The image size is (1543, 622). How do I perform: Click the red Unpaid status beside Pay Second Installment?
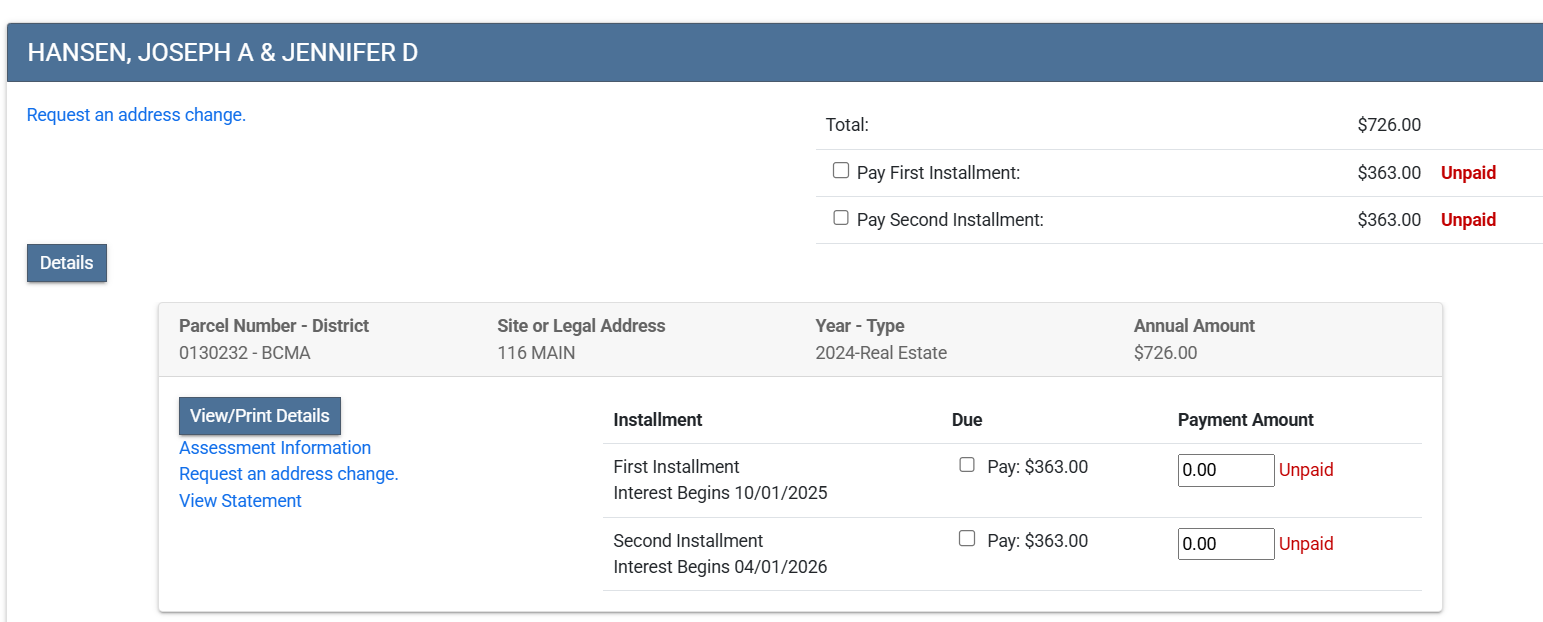pyautogui.click(x=1468, y=220)
